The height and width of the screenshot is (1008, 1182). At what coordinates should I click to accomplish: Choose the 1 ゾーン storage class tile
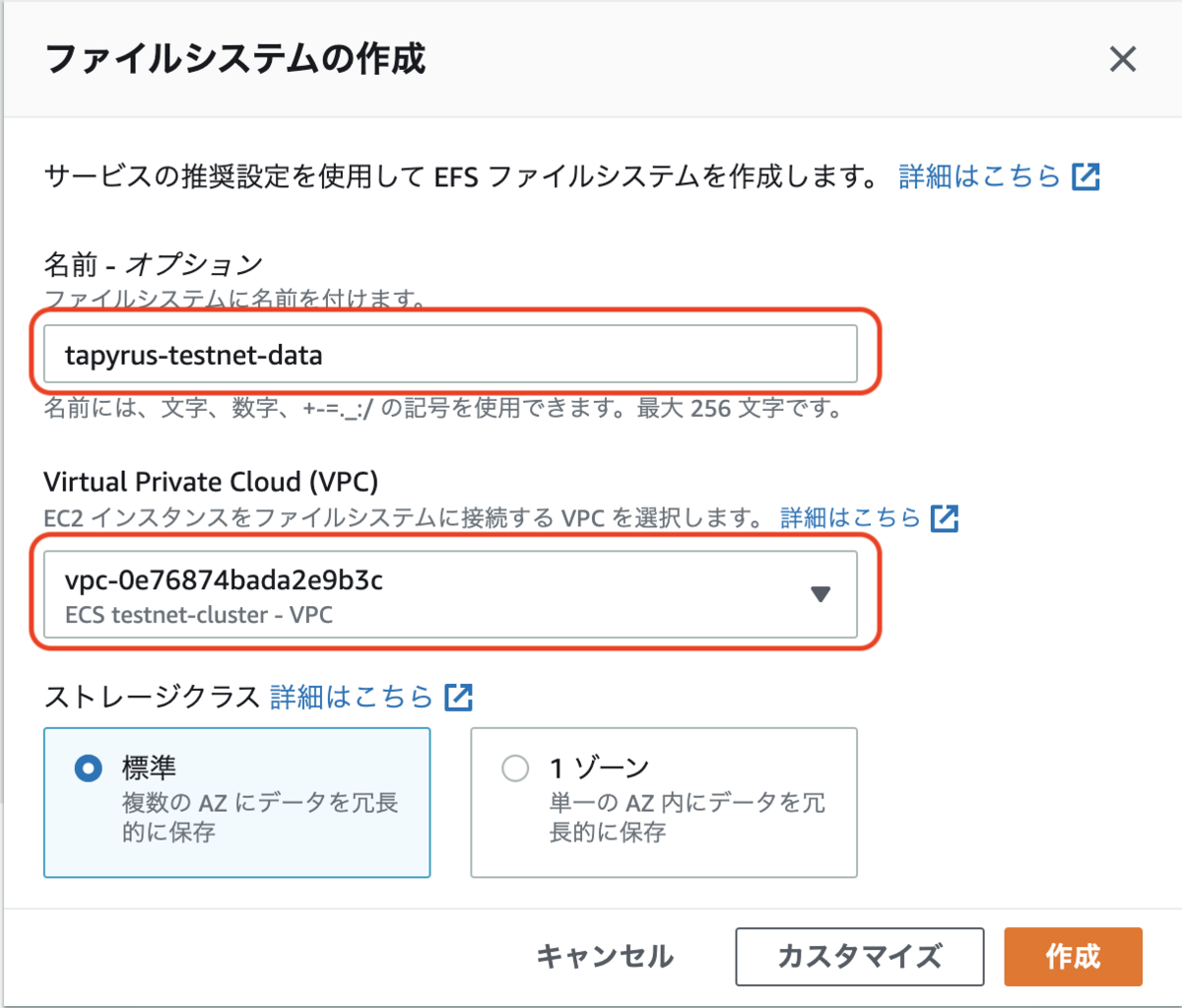664,802
